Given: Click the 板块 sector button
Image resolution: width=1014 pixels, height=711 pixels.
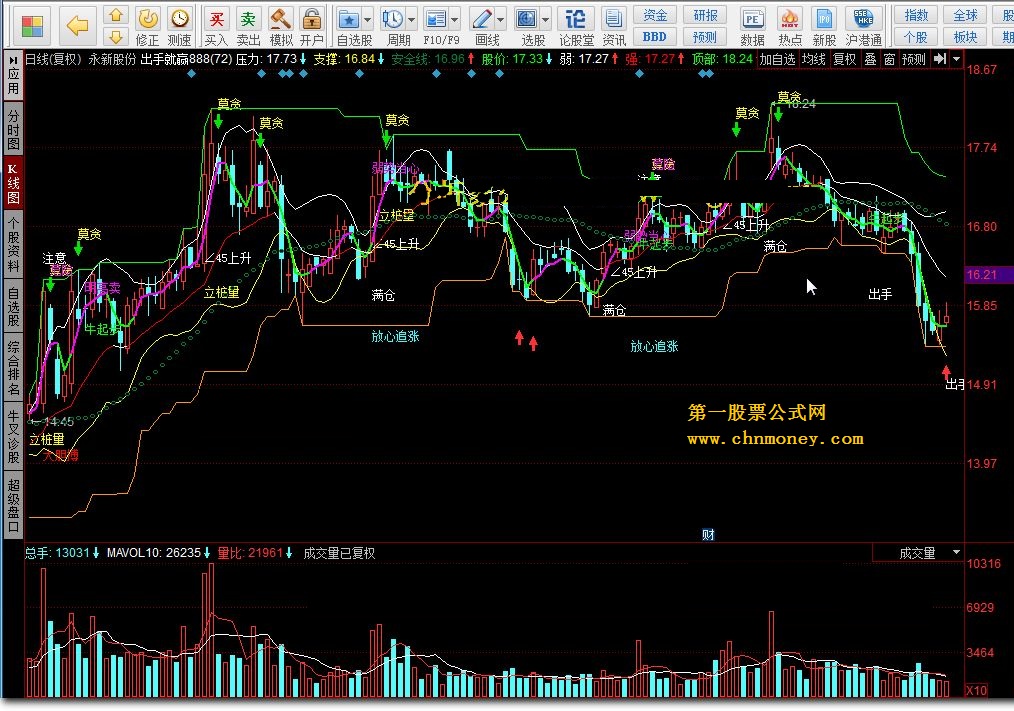Looking at the screenshot, I should point(965,37).
